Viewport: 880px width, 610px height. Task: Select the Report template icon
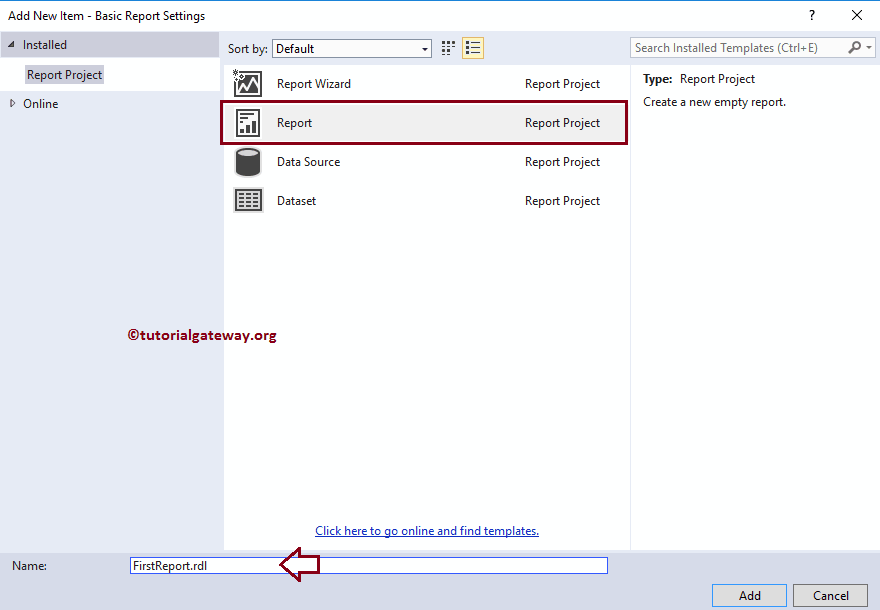coord(247,122)
